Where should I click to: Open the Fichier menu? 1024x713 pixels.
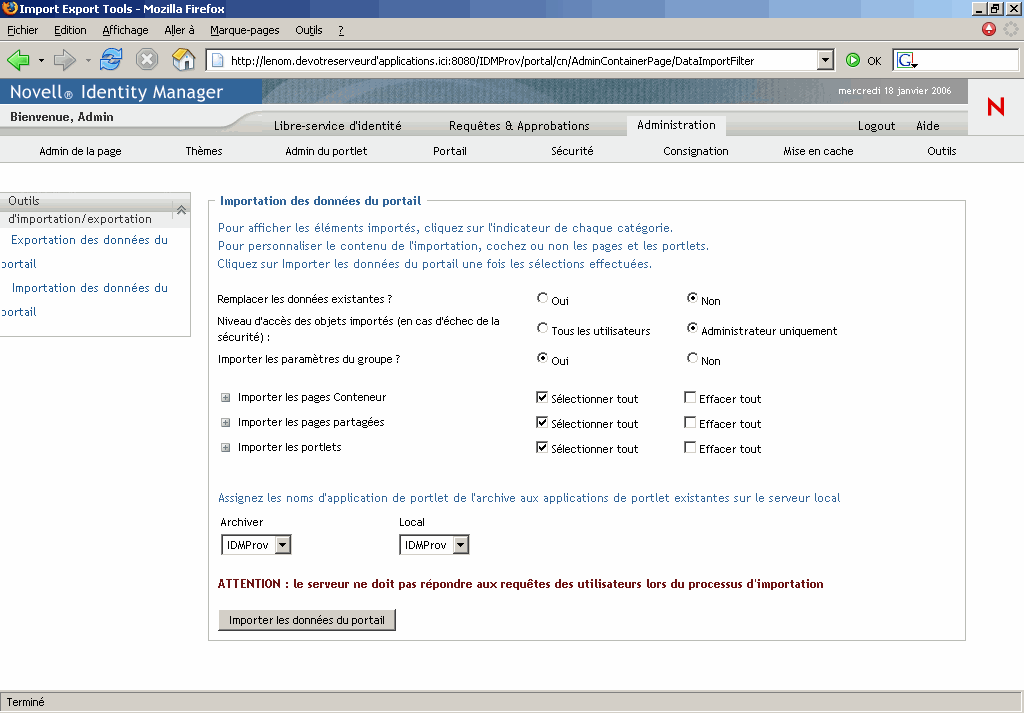pos(22,30)
